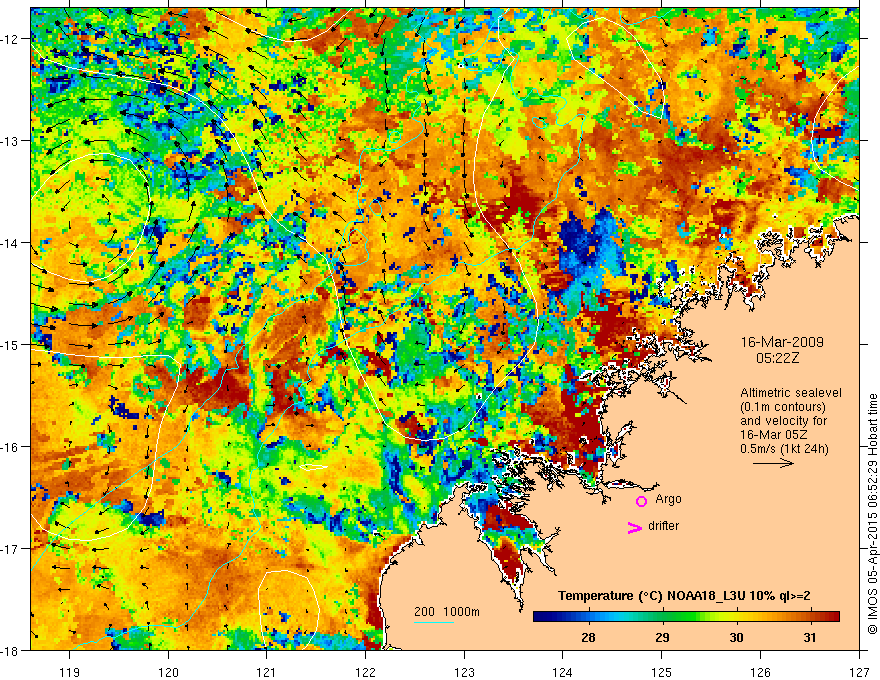Screen dimensions: 880x680
Task: Click the -12 latitude axis label
Action: [x=11, y=39]
